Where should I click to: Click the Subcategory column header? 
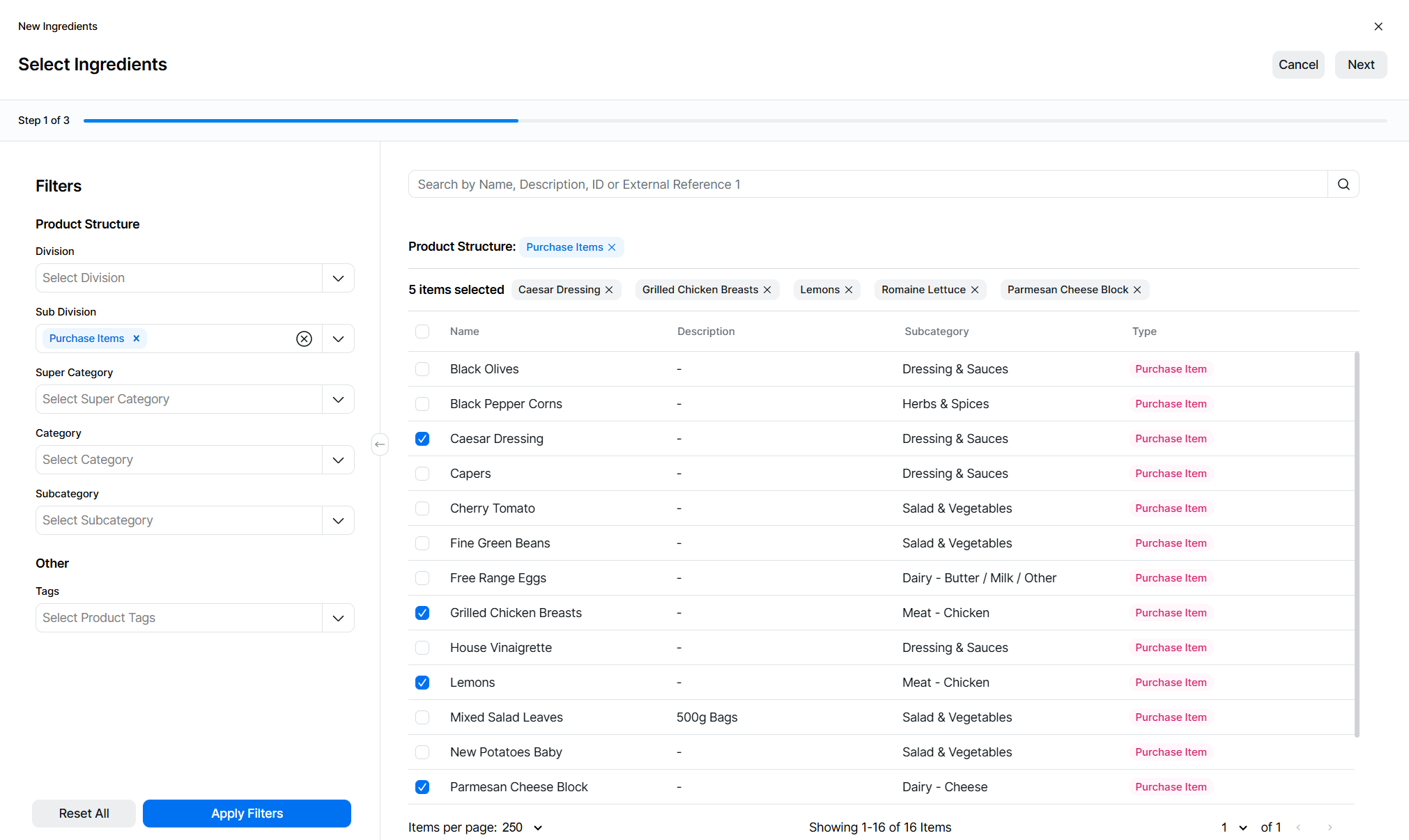[x=937, y=332]
